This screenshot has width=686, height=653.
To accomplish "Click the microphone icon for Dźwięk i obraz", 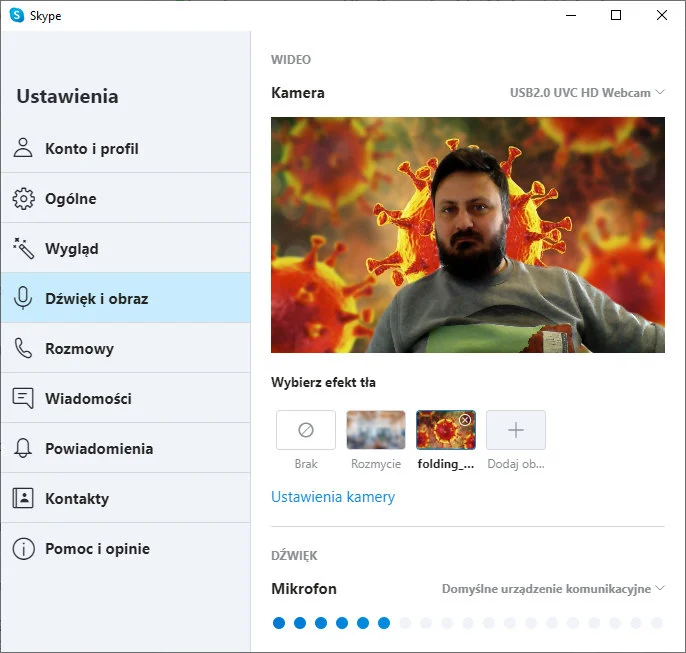I will click(23, 298).
